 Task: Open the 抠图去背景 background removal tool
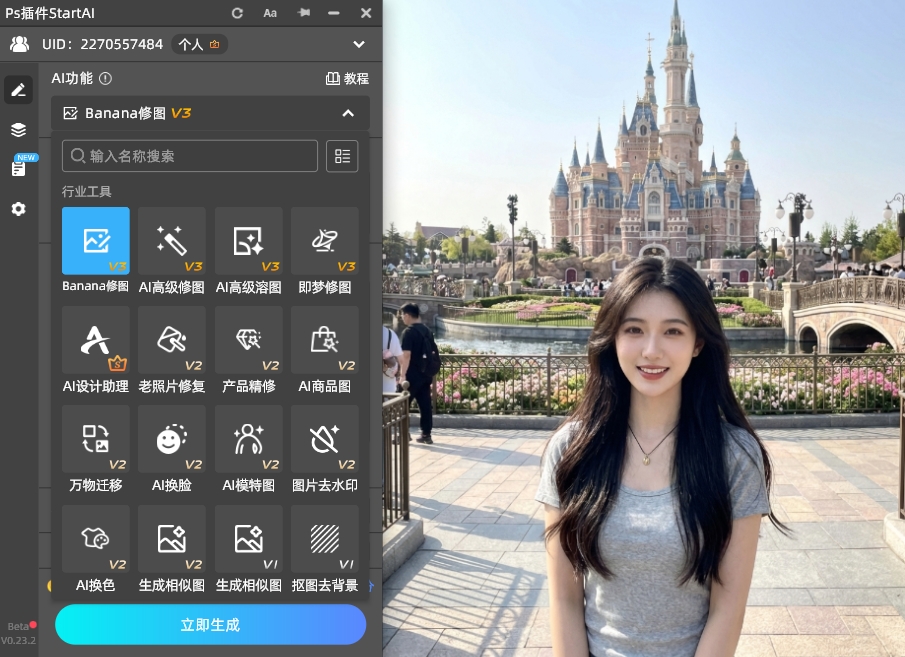pos(324,539)
